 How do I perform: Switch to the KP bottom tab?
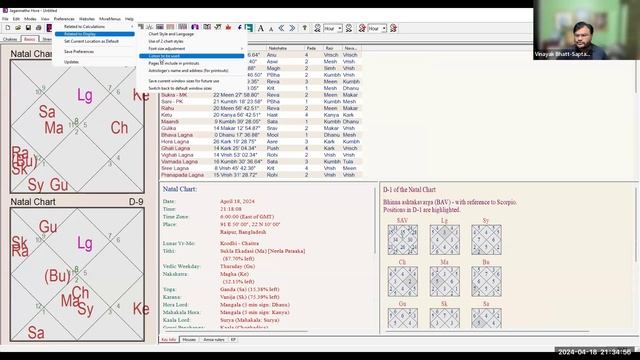pos(233,340)
